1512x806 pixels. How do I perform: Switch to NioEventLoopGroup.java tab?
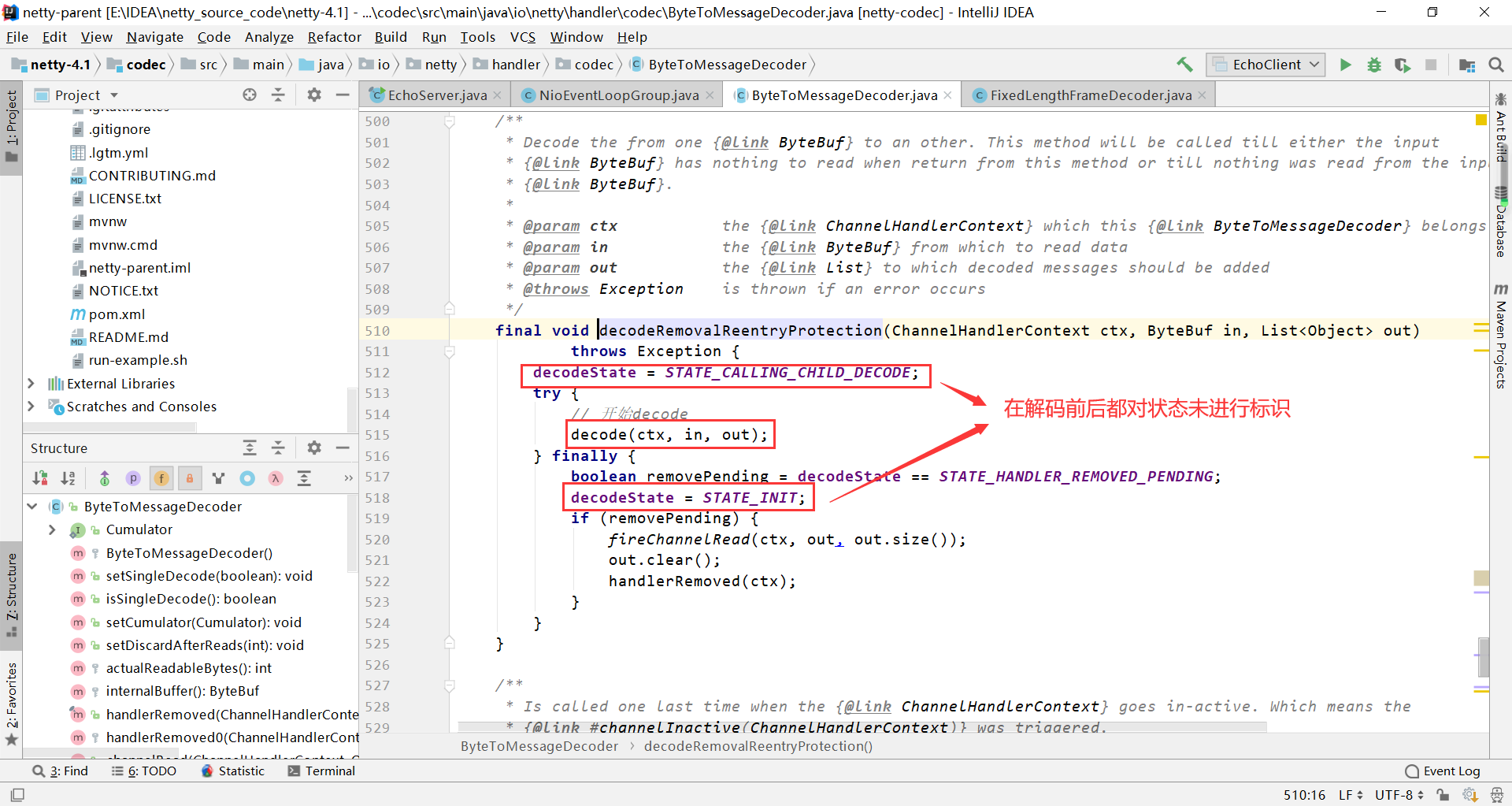[x=618, y=95]
